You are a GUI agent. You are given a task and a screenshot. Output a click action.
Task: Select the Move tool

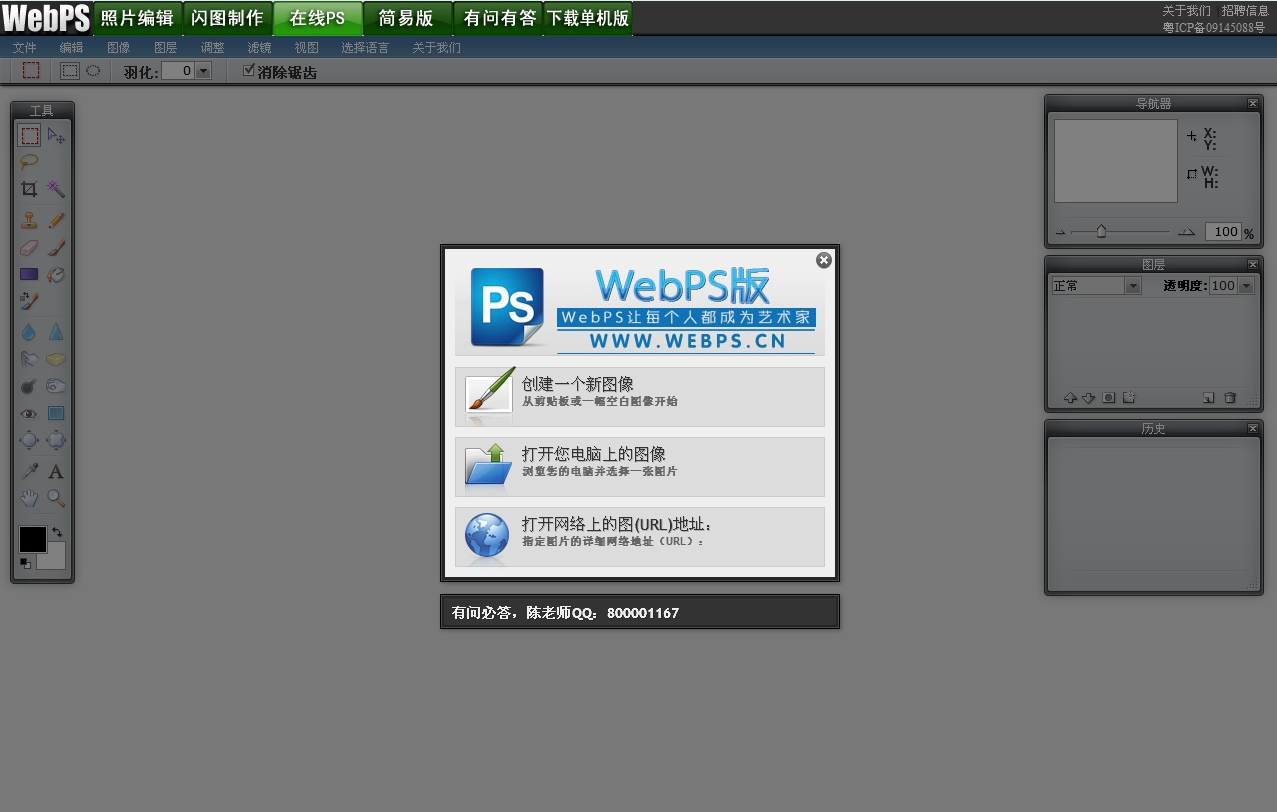point(56,136)
